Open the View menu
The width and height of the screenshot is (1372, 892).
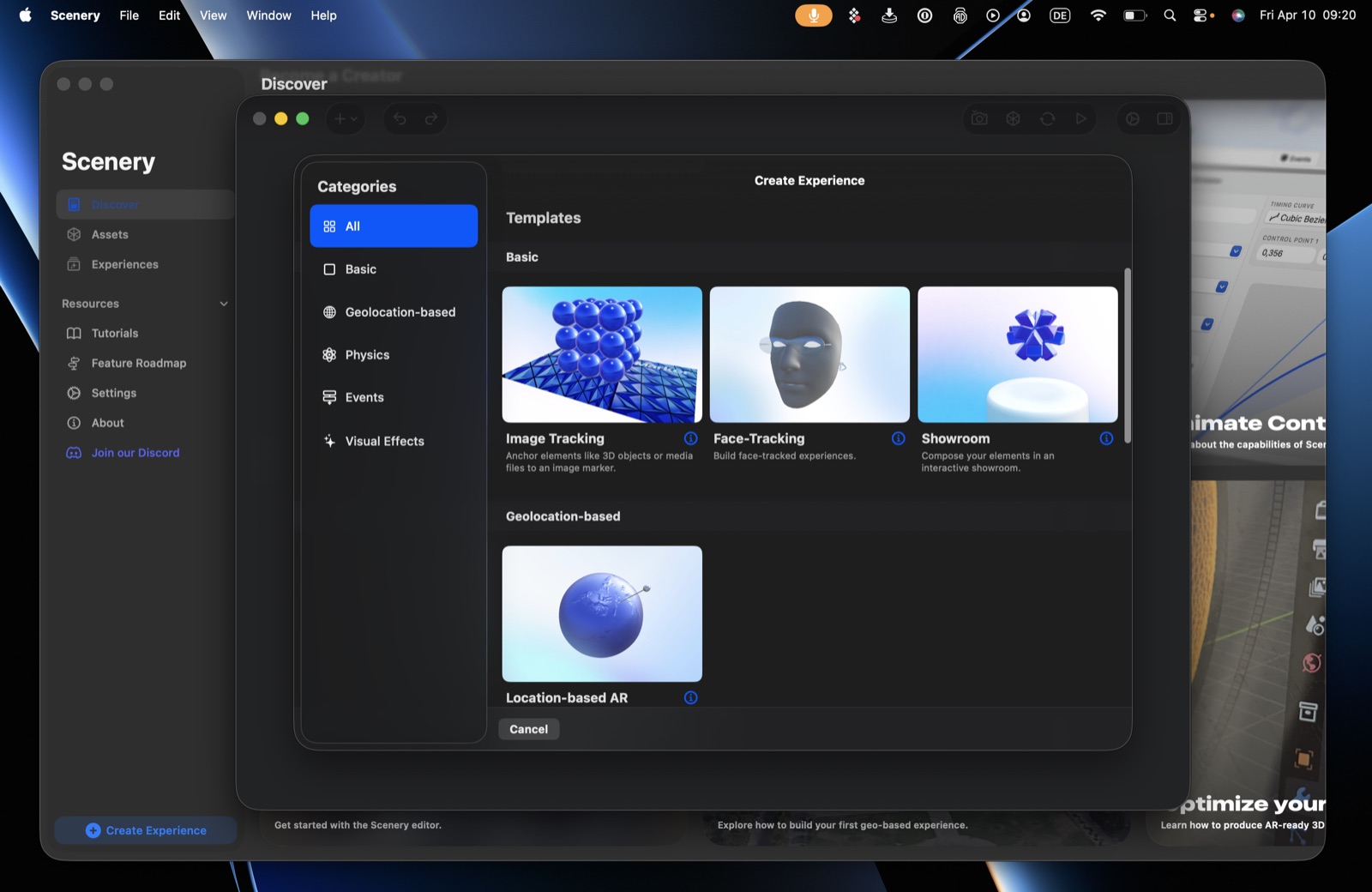214,15
